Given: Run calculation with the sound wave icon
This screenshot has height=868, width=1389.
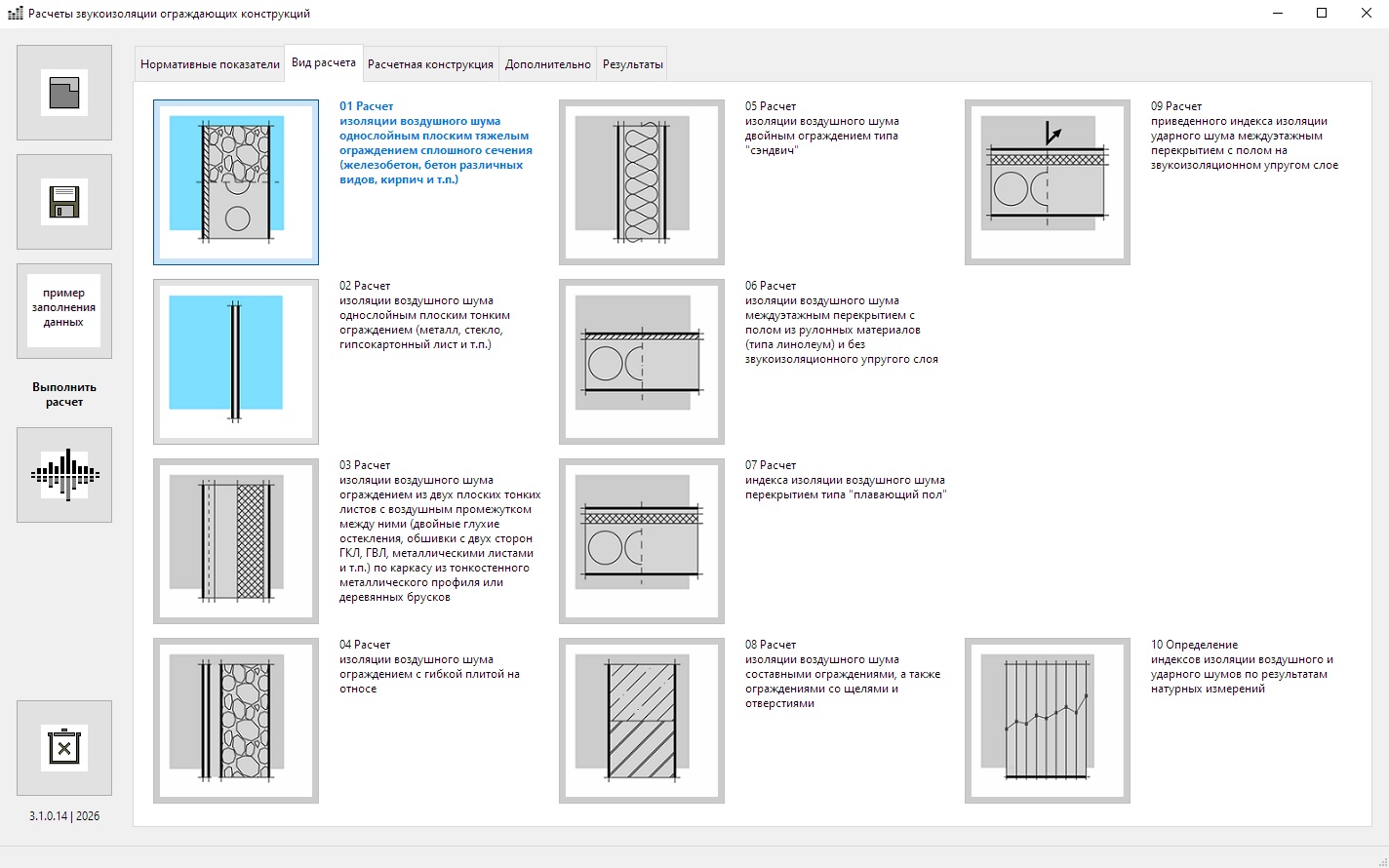Looking at the screenshot, I should coord(64,475).
